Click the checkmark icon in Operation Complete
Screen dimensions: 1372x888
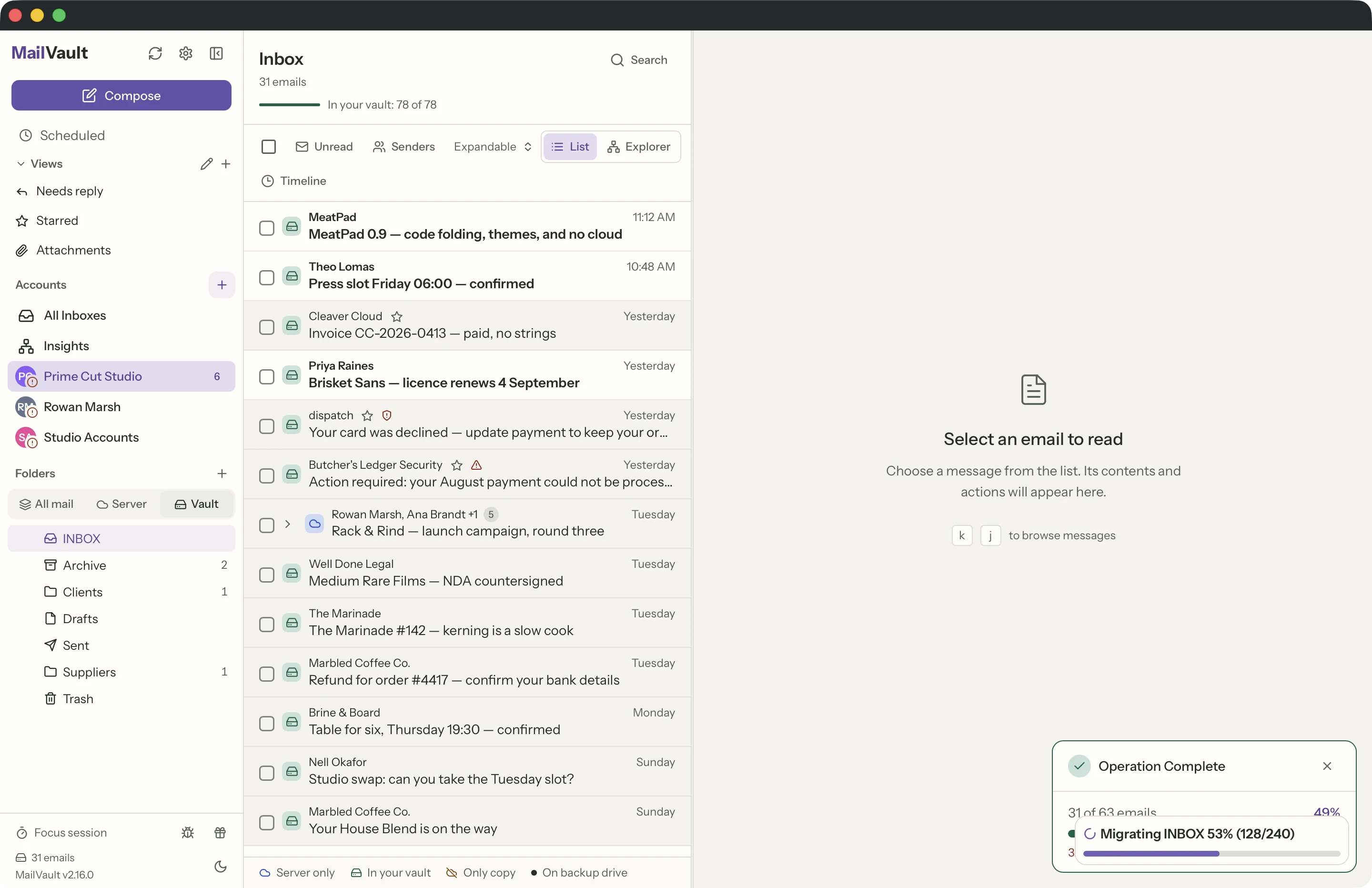click(1079, 767)
